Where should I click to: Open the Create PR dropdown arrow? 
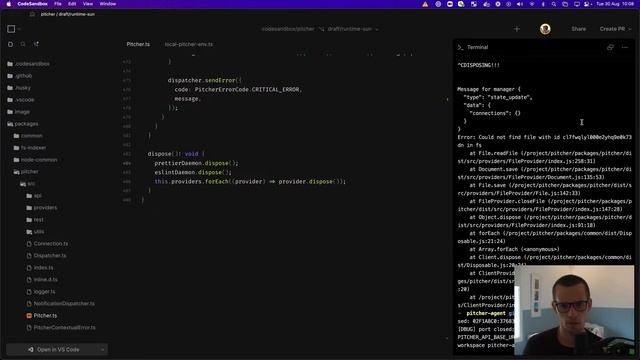(629, 29)
